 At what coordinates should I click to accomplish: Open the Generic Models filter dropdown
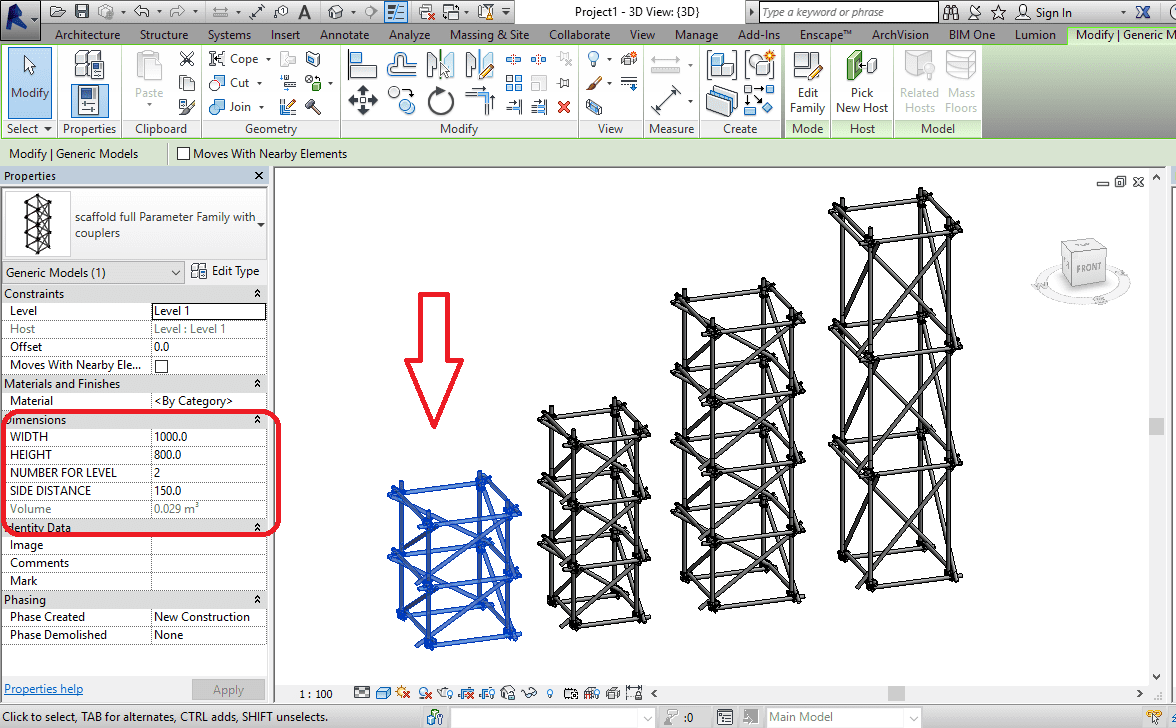tap(94, 273)
